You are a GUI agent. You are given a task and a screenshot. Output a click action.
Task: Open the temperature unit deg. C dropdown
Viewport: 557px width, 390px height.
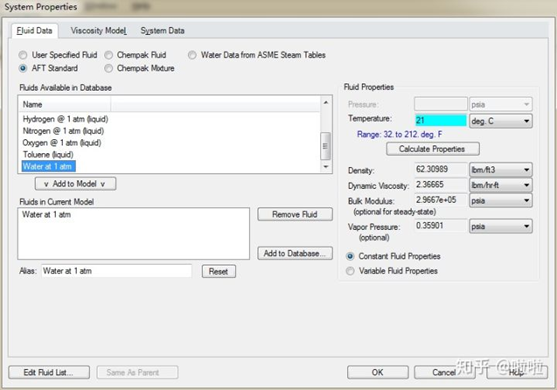click(x=501, y=121)
